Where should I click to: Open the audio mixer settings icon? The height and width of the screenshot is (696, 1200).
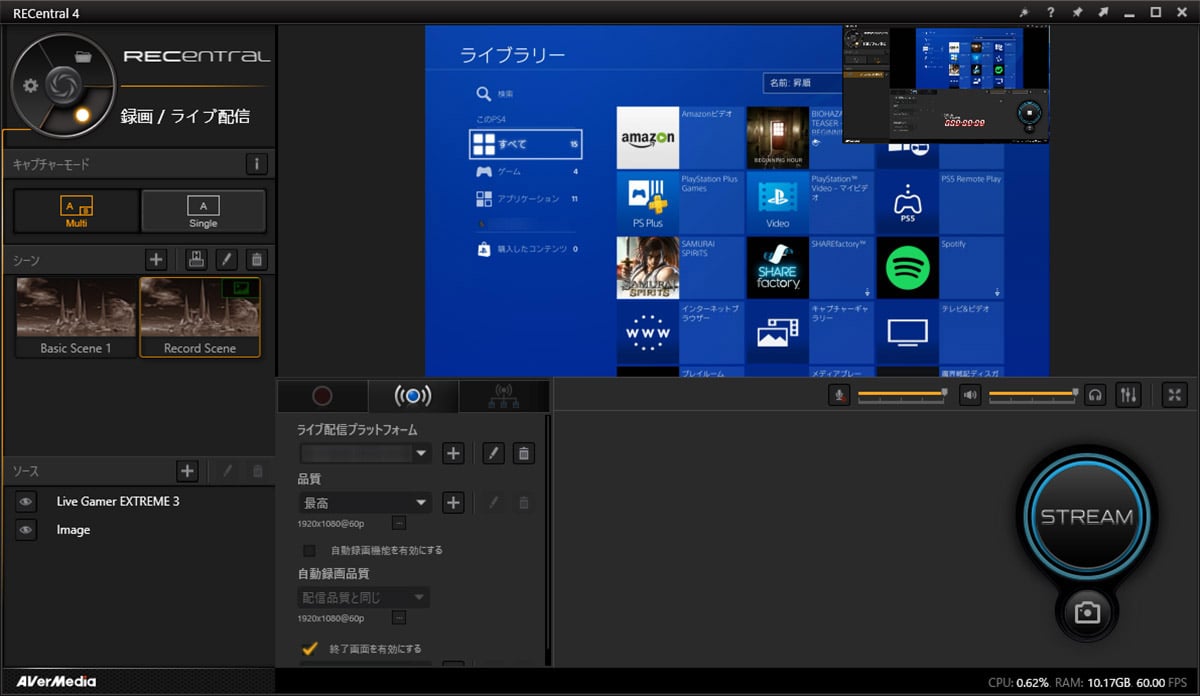(x=1128, y=395)
